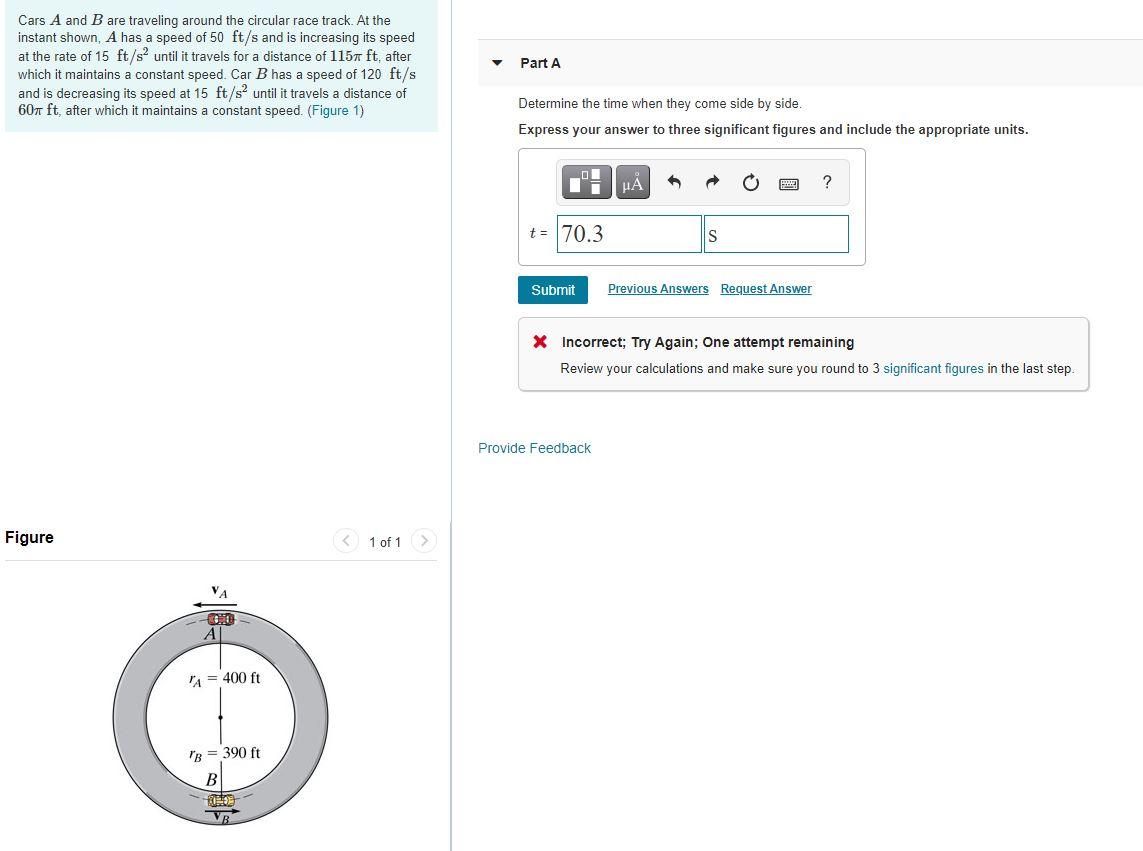
Task: Click the previous figure arrow icon
Action: coord(346,540)
